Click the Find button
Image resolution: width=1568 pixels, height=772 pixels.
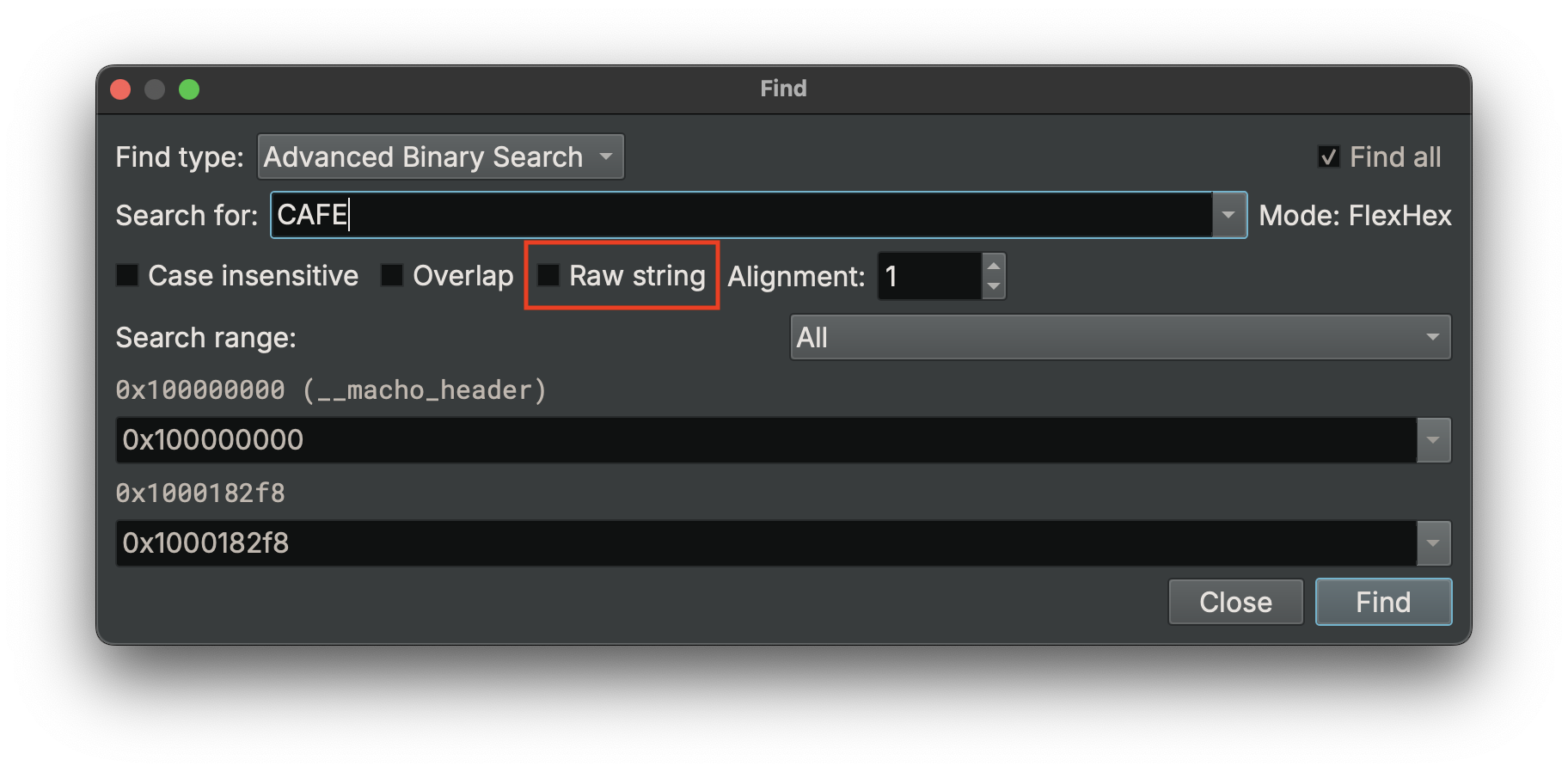tap(1383, 602)
